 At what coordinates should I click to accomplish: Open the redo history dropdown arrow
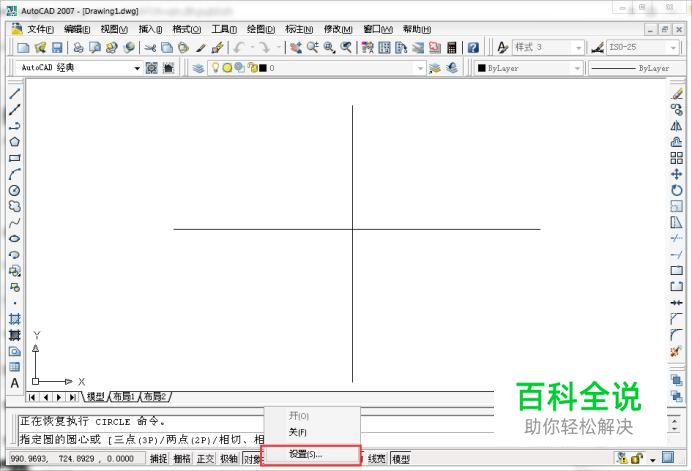pos(278,47)
